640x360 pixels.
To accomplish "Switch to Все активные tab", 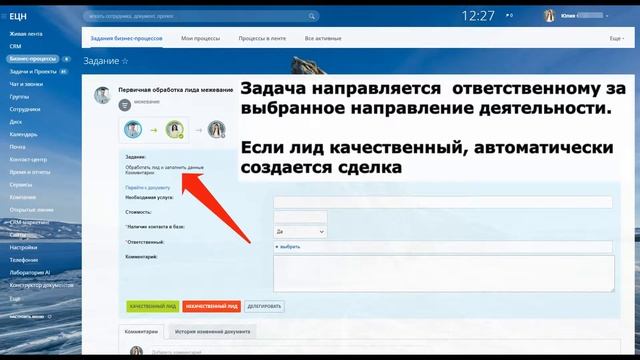I will (323, 38).
